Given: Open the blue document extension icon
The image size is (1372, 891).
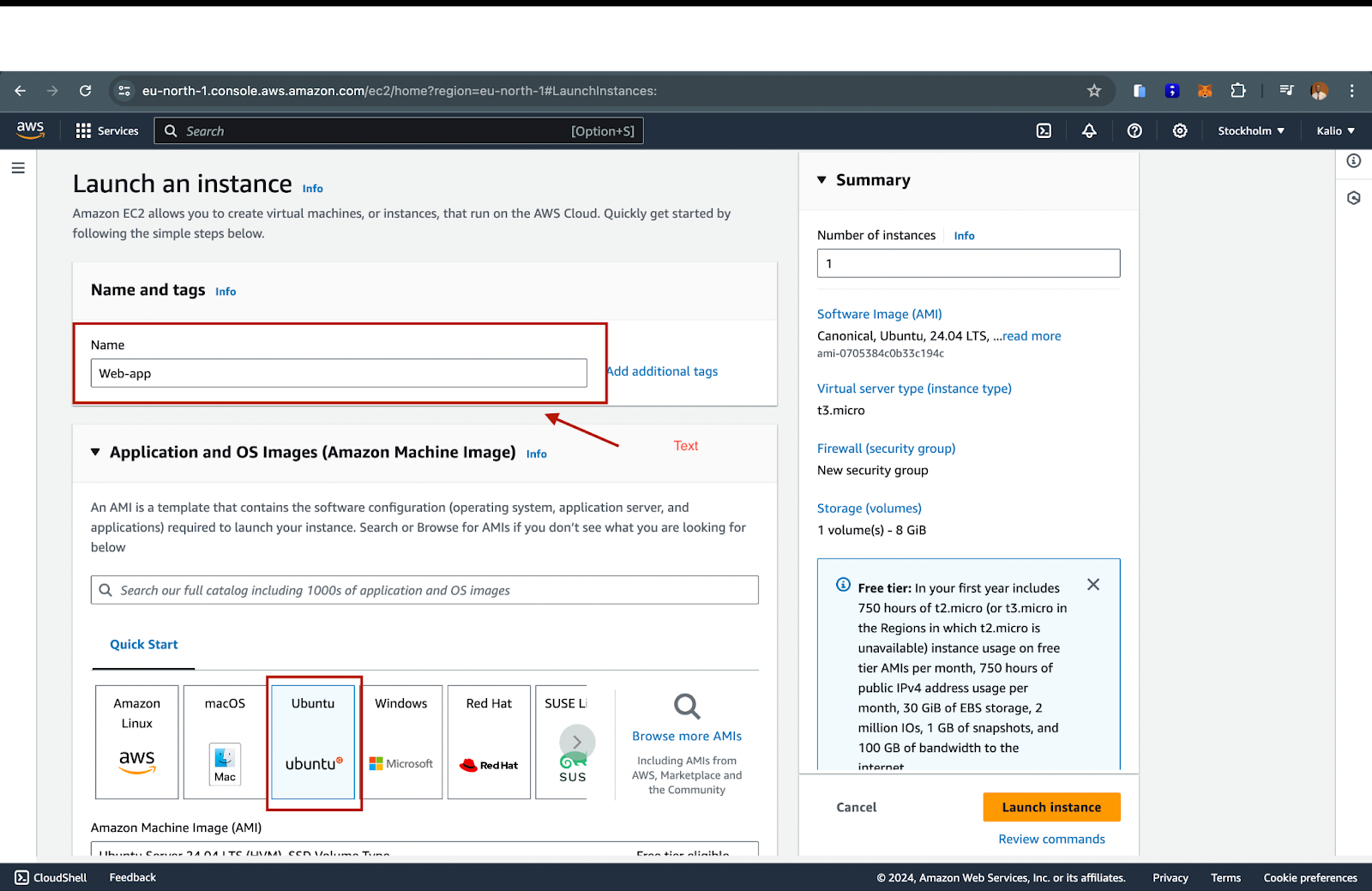Looking at the screenshot, I should (x=1140, y=91).
